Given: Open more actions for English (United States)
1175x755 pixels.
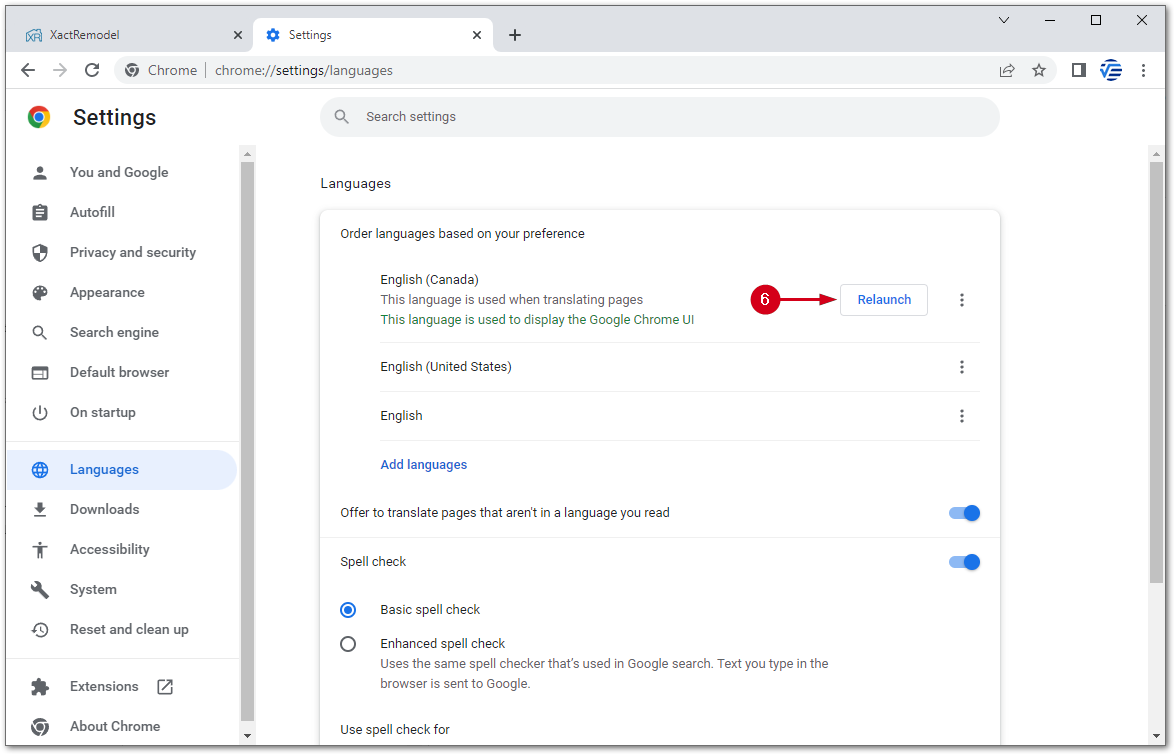Looking at the screenshot, I should coord(962,367).
